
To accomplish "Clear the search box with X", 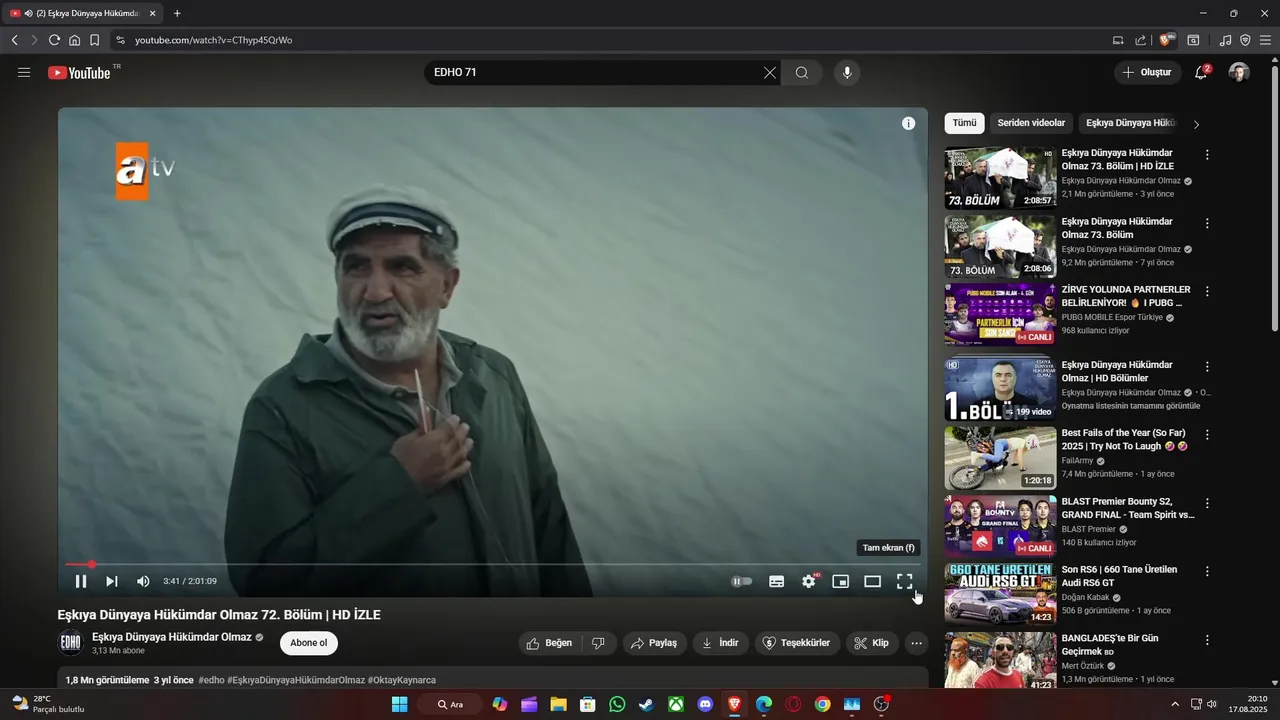I will (770, 72).
